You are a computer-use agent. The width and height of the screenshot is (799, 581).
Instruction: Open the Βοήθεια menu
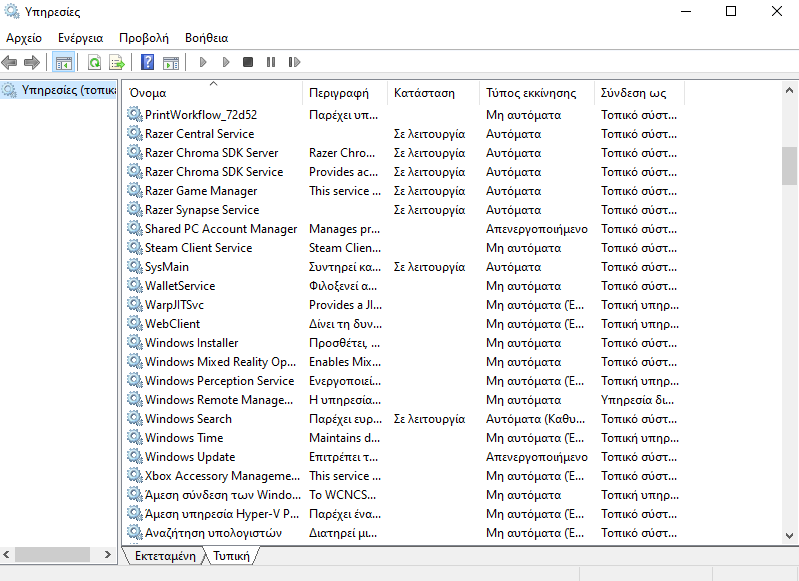[206, 38]
